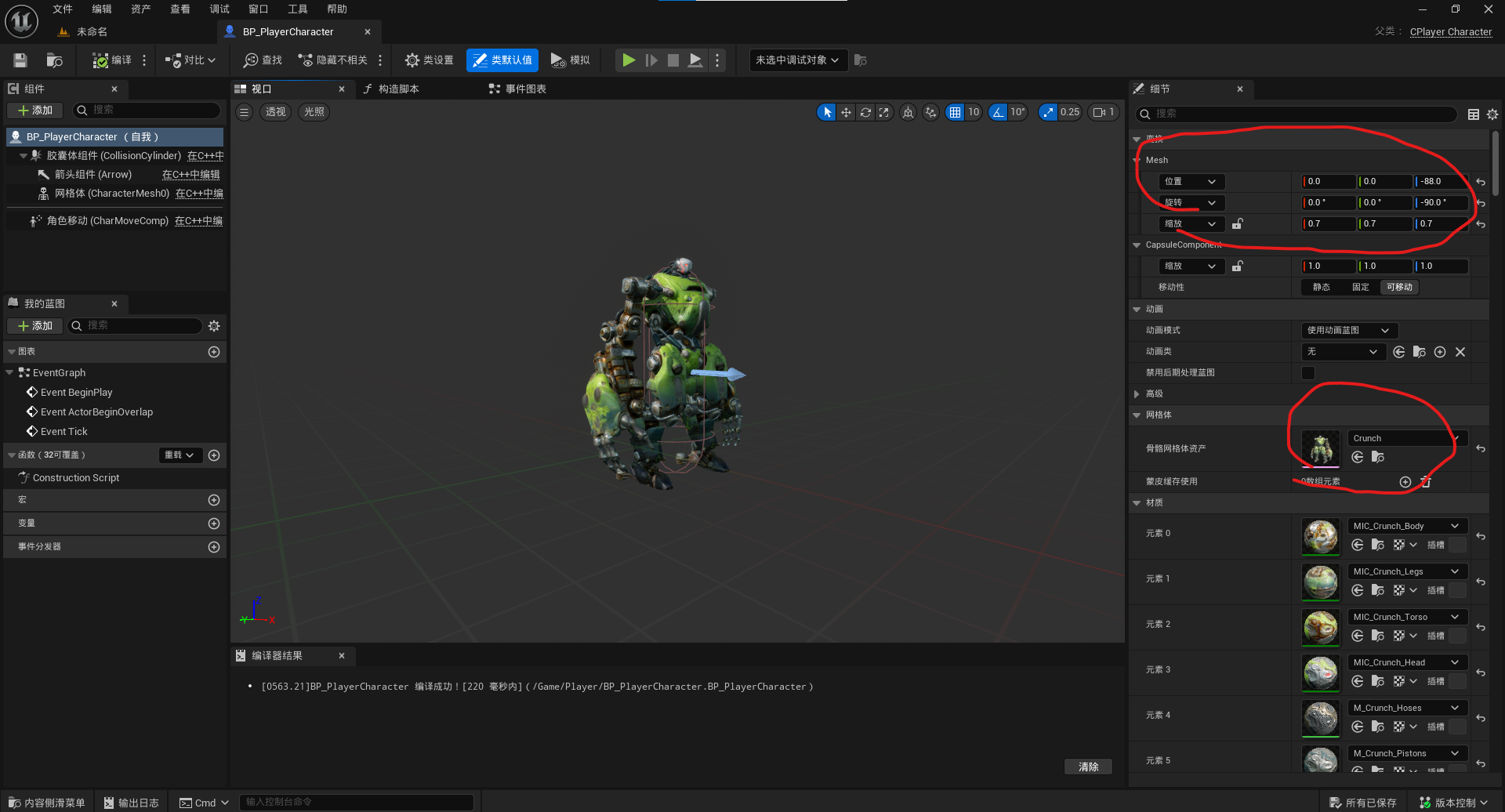Click the 查找 find button
Viewport: 1505px width, 812px height.
[x=263, y=60]
